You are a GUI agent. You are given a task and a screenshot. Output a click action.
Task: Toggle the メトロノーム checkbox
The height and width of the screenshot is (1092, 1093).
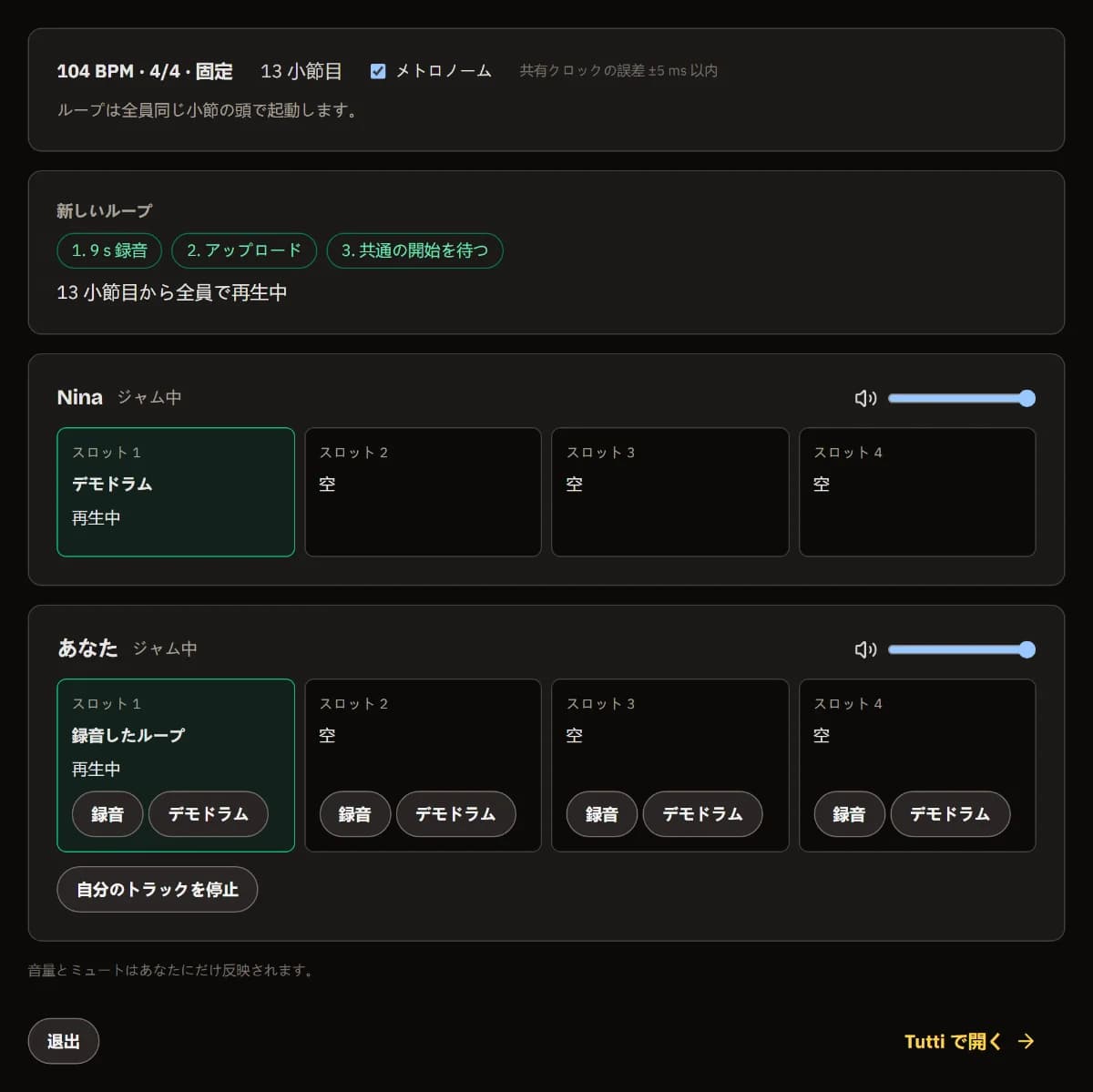[x=378, y=71]
